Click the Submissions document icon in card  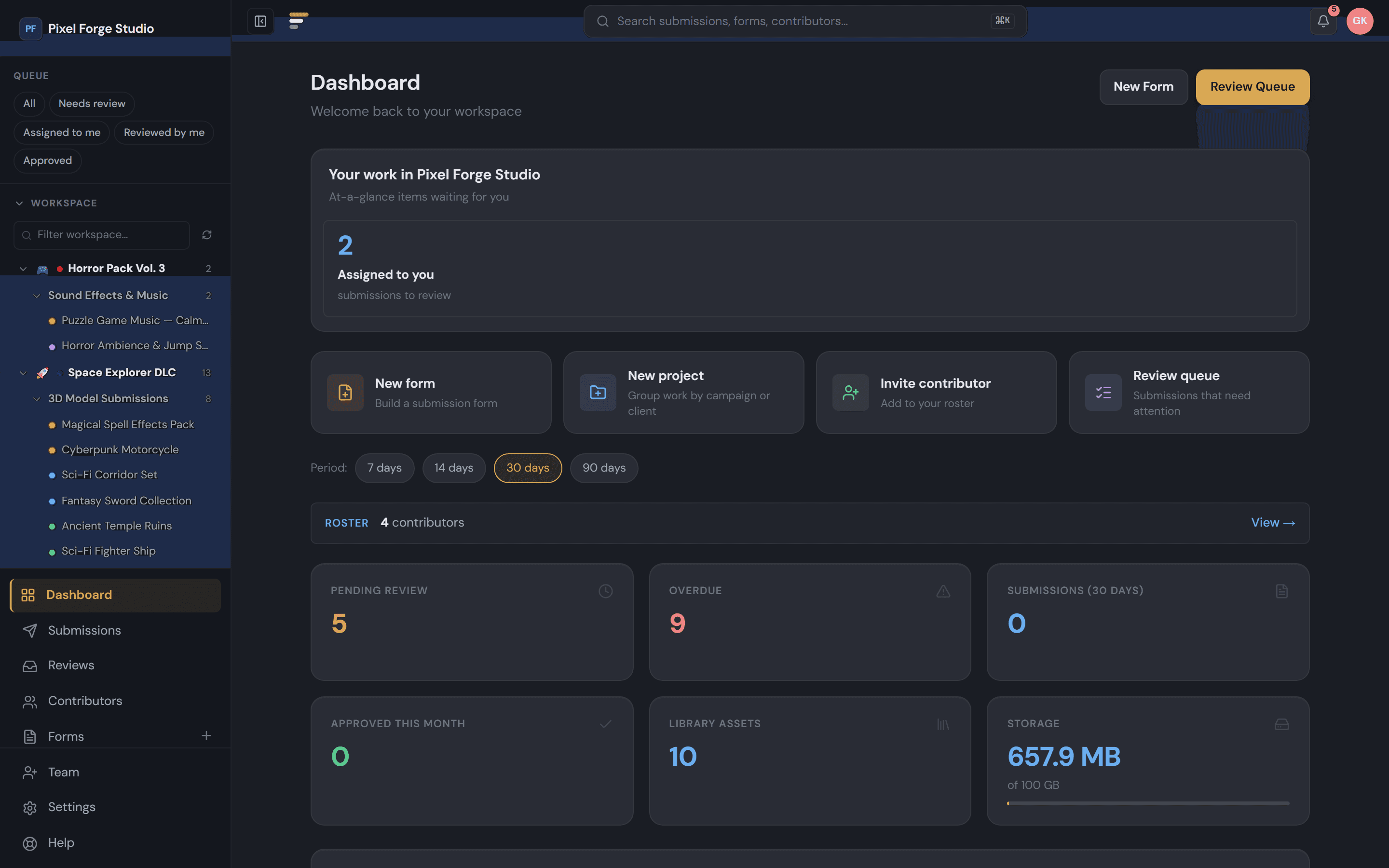[1281, 591]
